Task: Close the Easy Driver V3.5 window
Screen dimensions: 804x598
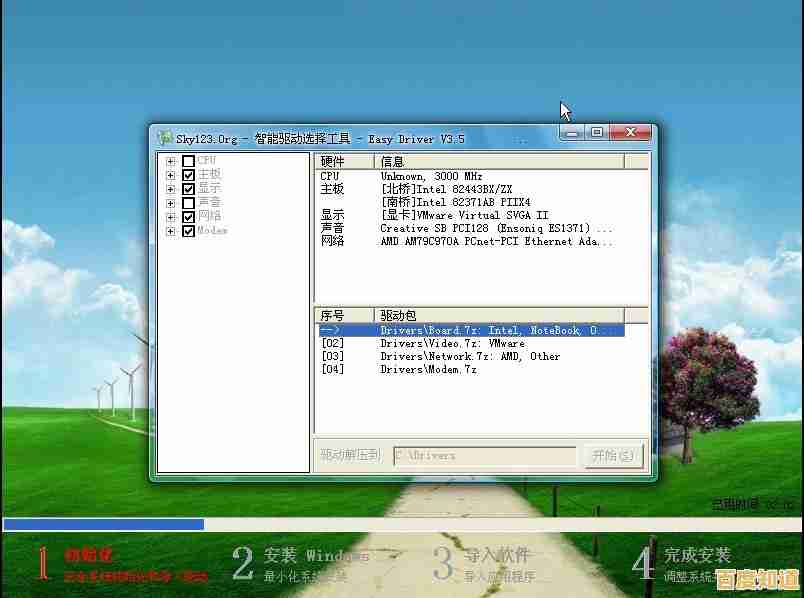Action: click(x=631, y=132)
